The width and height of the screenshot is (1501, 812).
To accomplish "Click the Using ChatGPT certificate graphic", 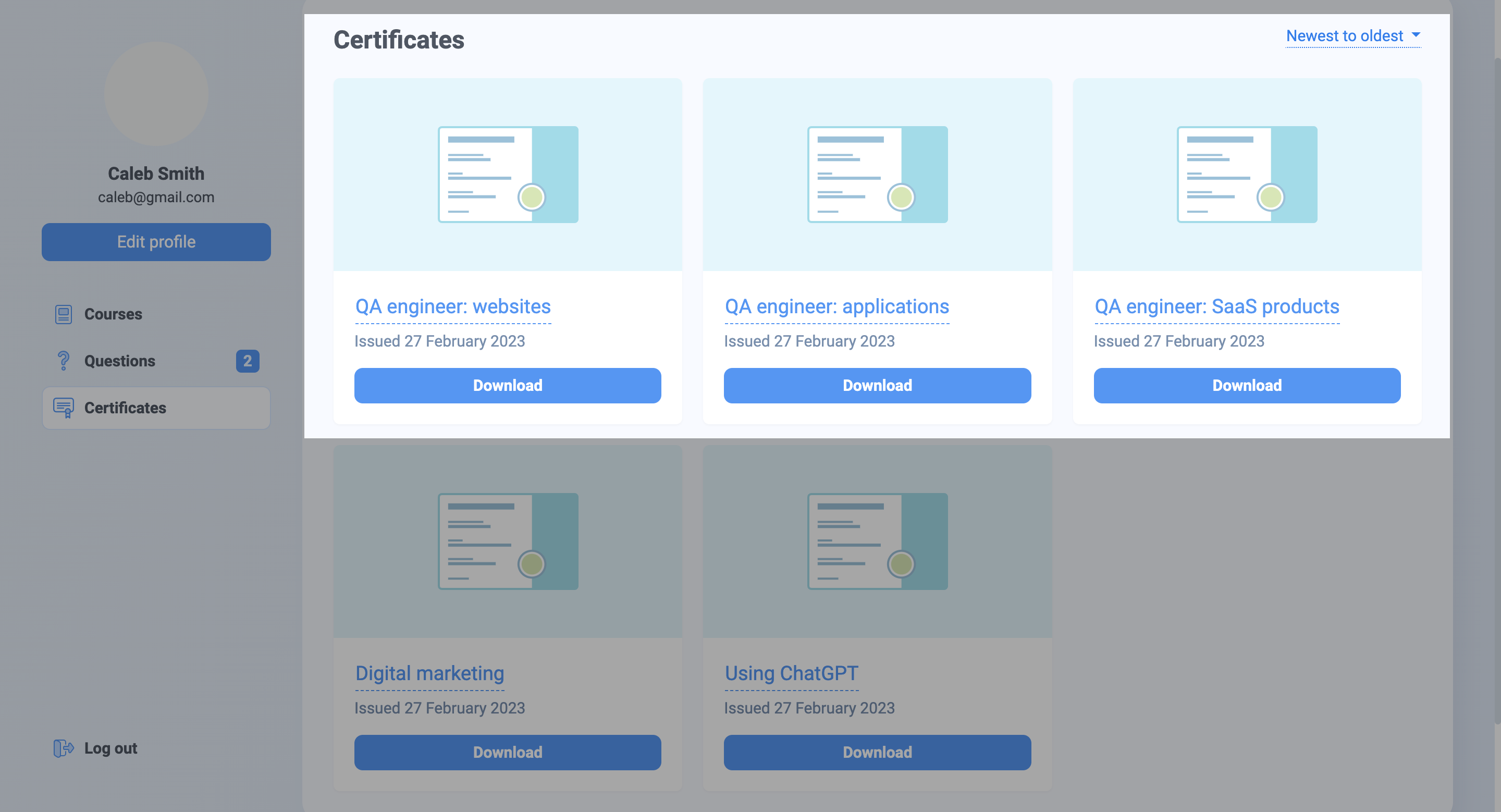I will coord(877,541).
